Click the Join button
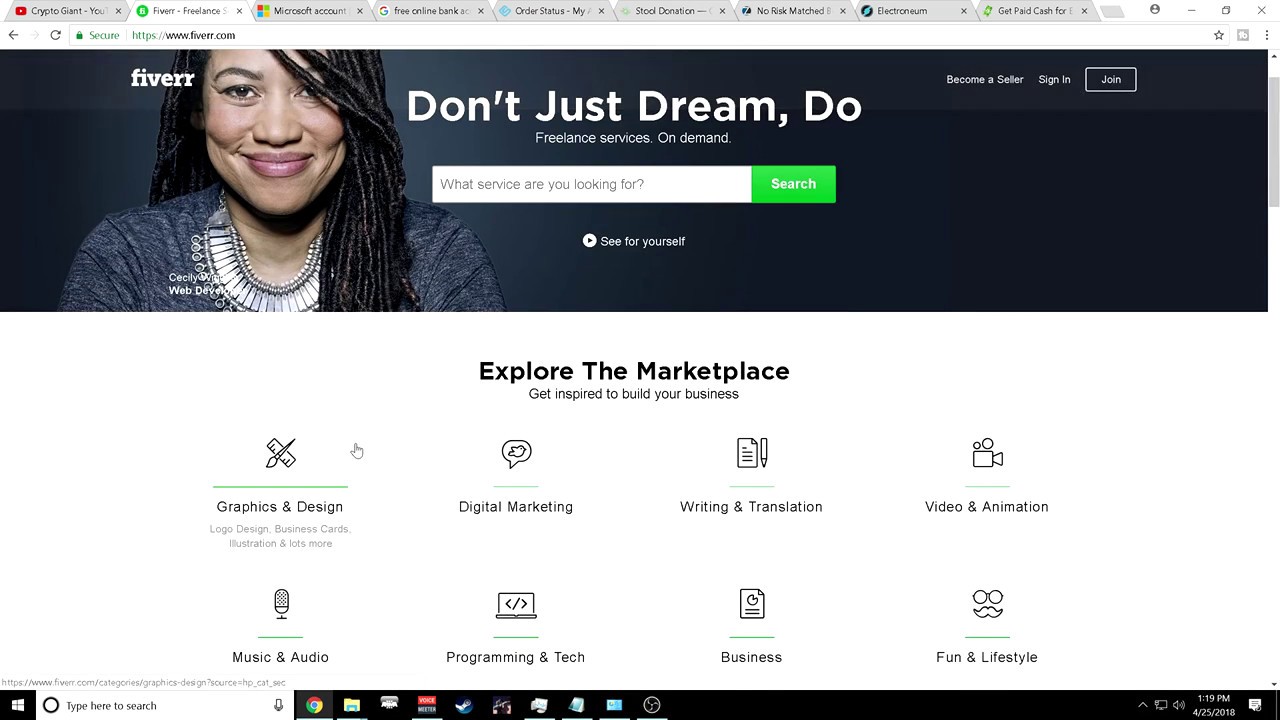 1111,79
